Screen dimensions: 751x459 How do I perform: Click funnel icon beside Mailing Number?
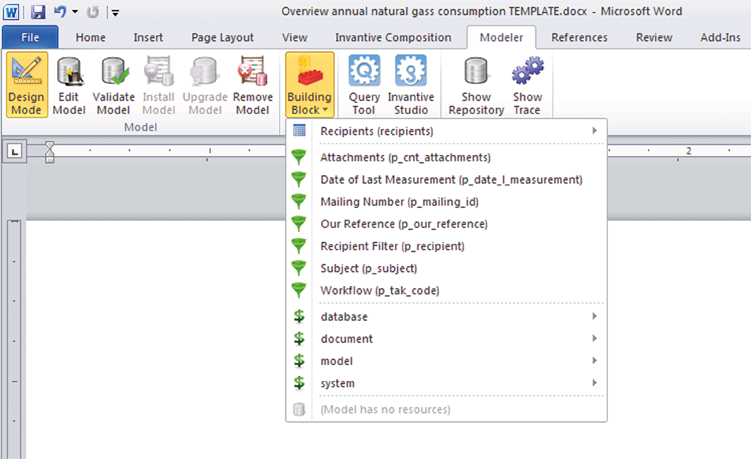click(x=299, y=202)
